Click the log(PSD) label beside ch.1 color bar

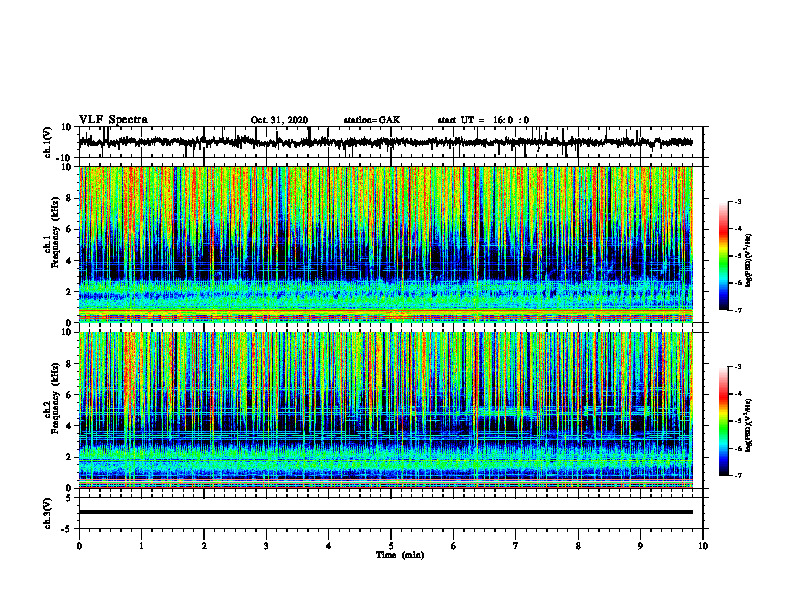(749, 261)
